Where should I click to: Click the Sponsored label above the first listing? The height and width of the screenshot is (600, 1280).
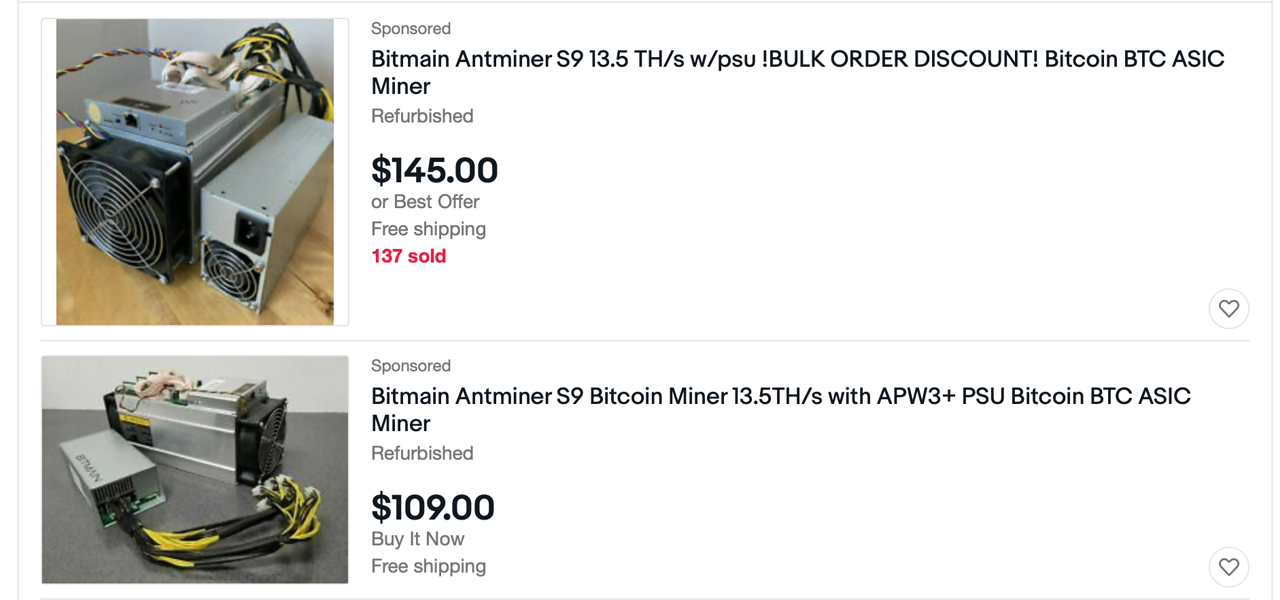pos(411,28)
